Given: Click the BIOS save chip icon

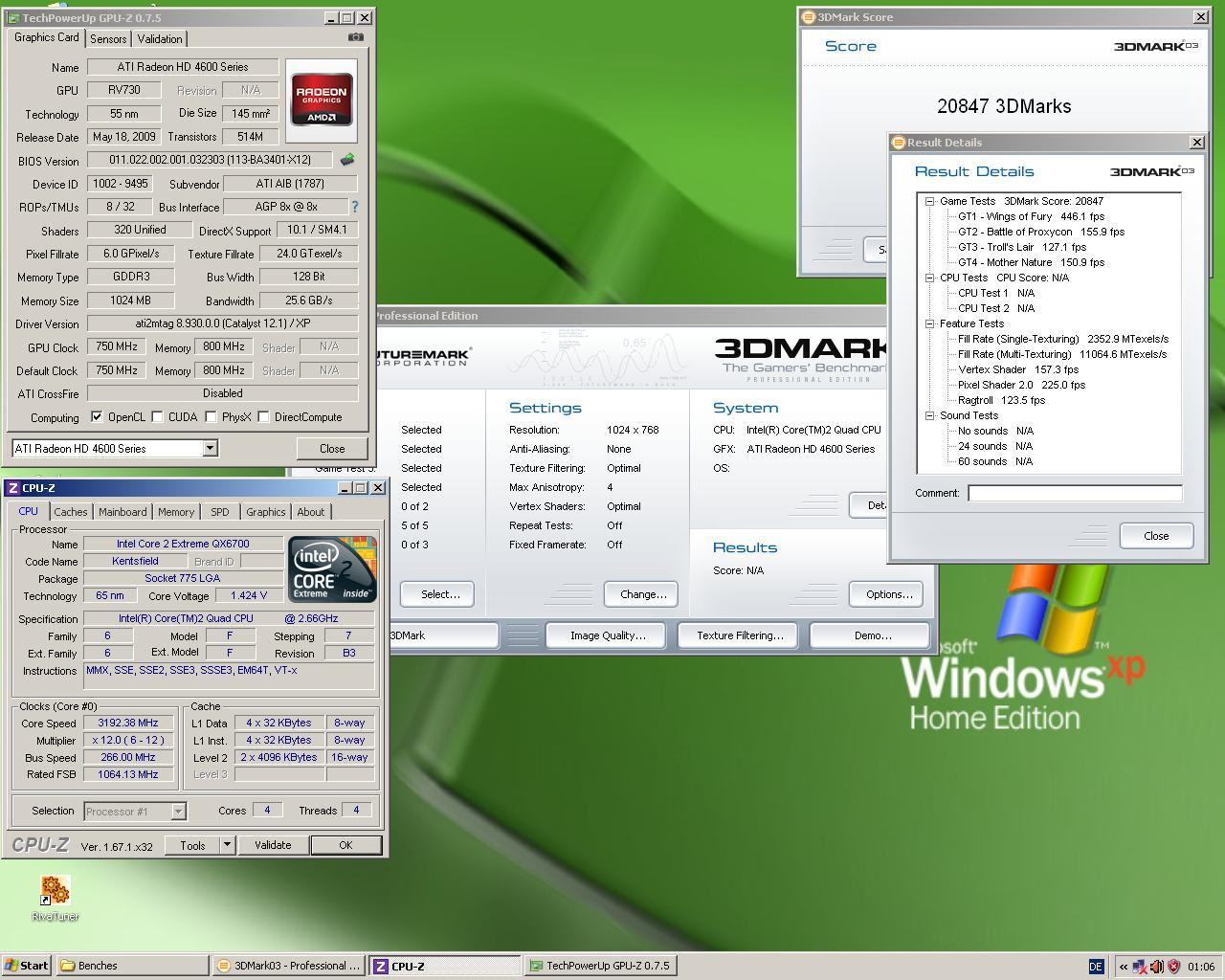Looking at the screenshot, I should coord(347,160).
